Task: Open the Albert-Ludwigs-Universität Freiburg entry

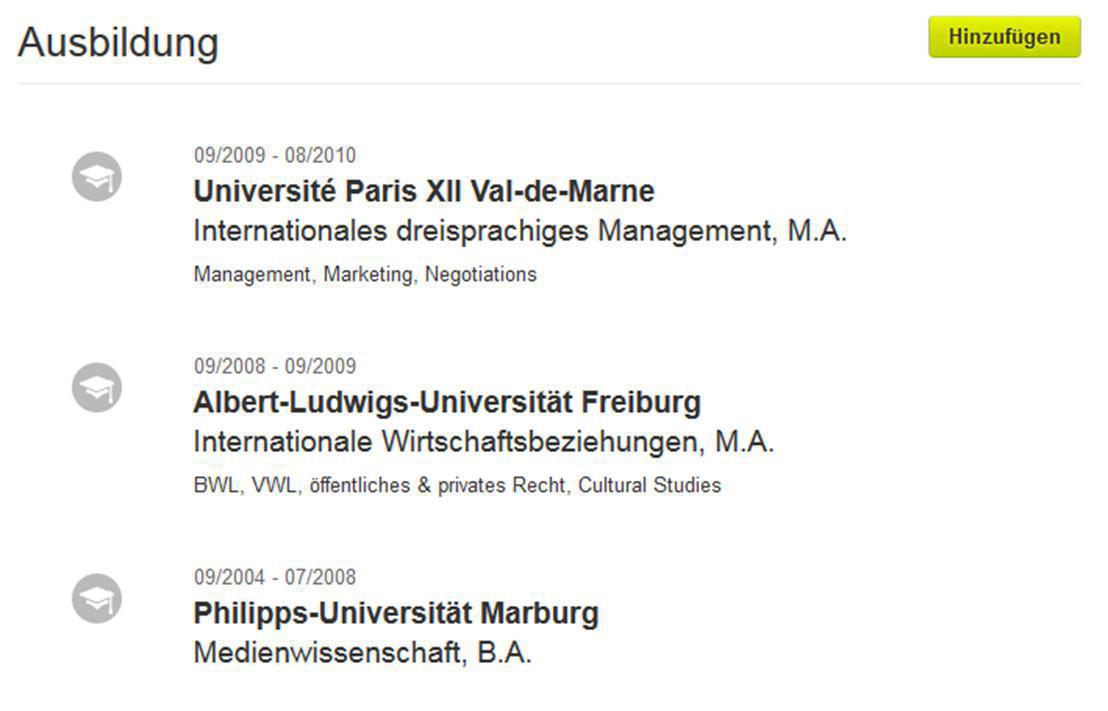Action: pos(447,402)
